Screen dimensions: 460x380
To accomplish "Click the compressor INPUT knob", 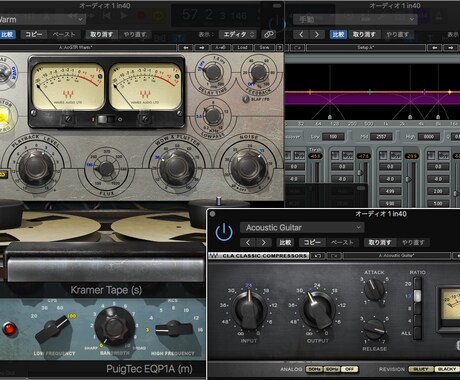I will [249, 309].
